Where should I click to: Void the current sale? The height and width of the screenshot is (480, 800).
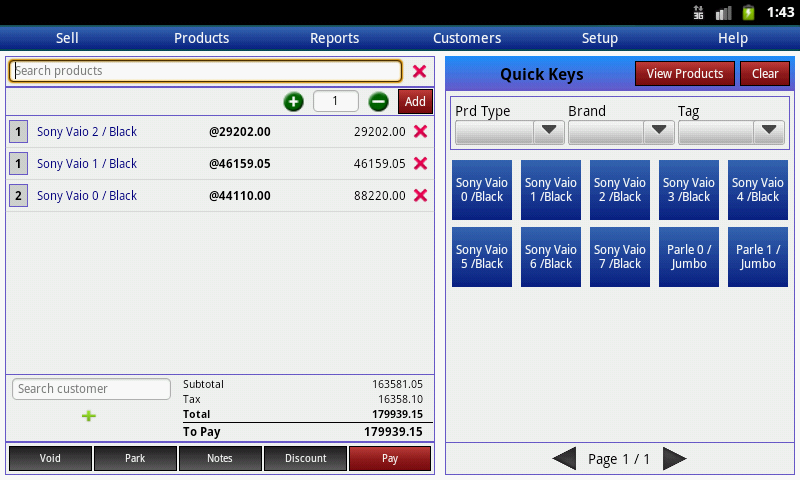51,458
